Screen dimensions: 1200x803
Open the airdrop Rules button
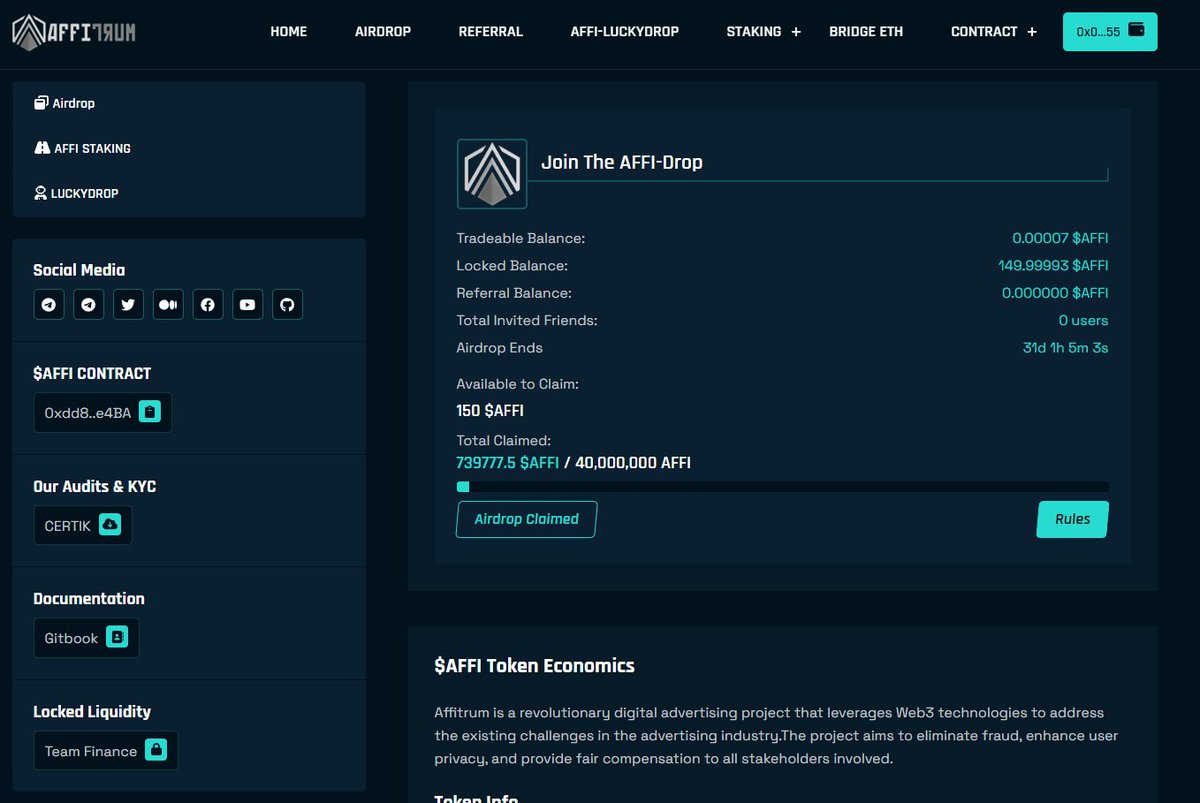(1073, 520)
